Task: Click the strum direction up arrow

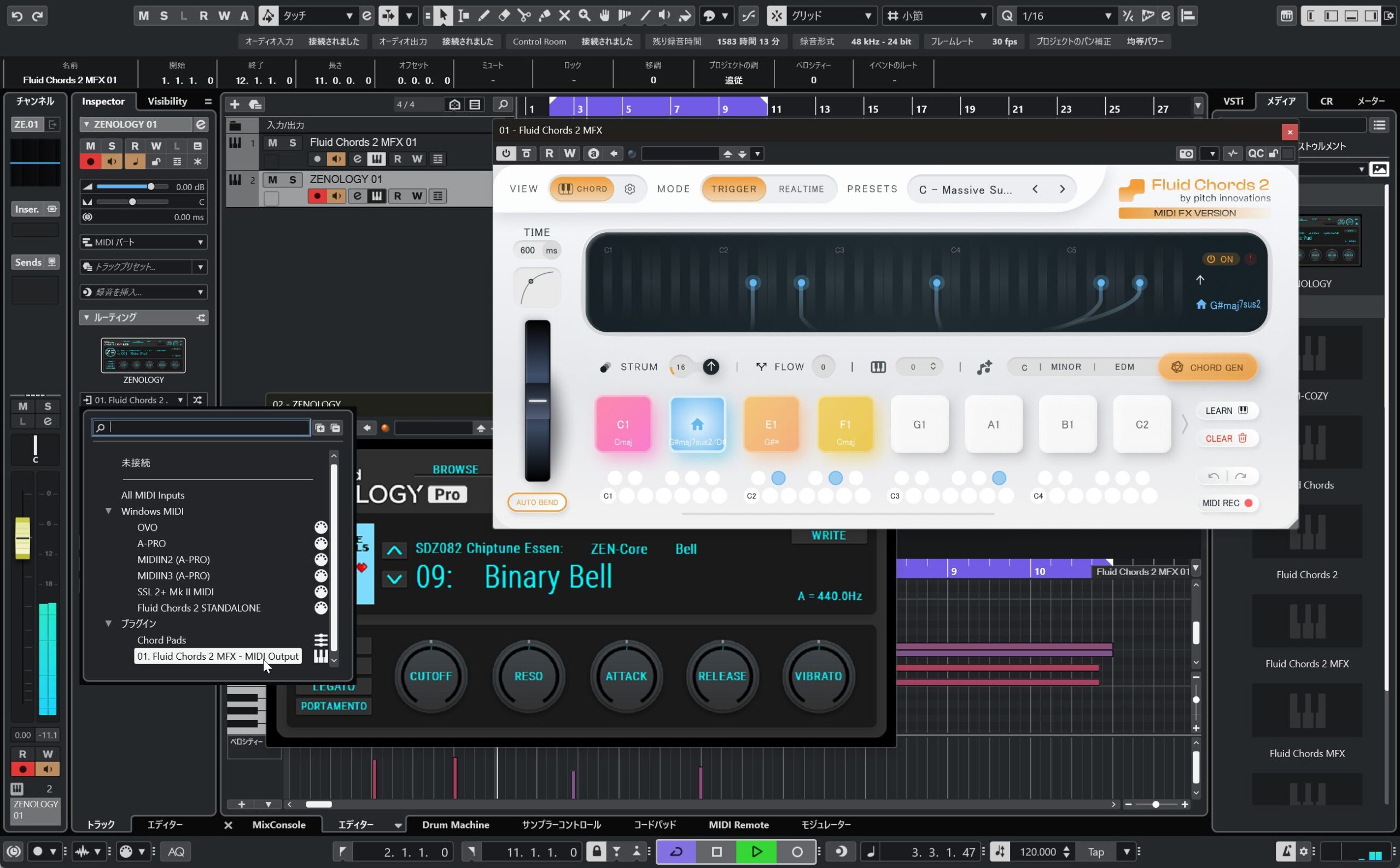Action: pos(711,366)
